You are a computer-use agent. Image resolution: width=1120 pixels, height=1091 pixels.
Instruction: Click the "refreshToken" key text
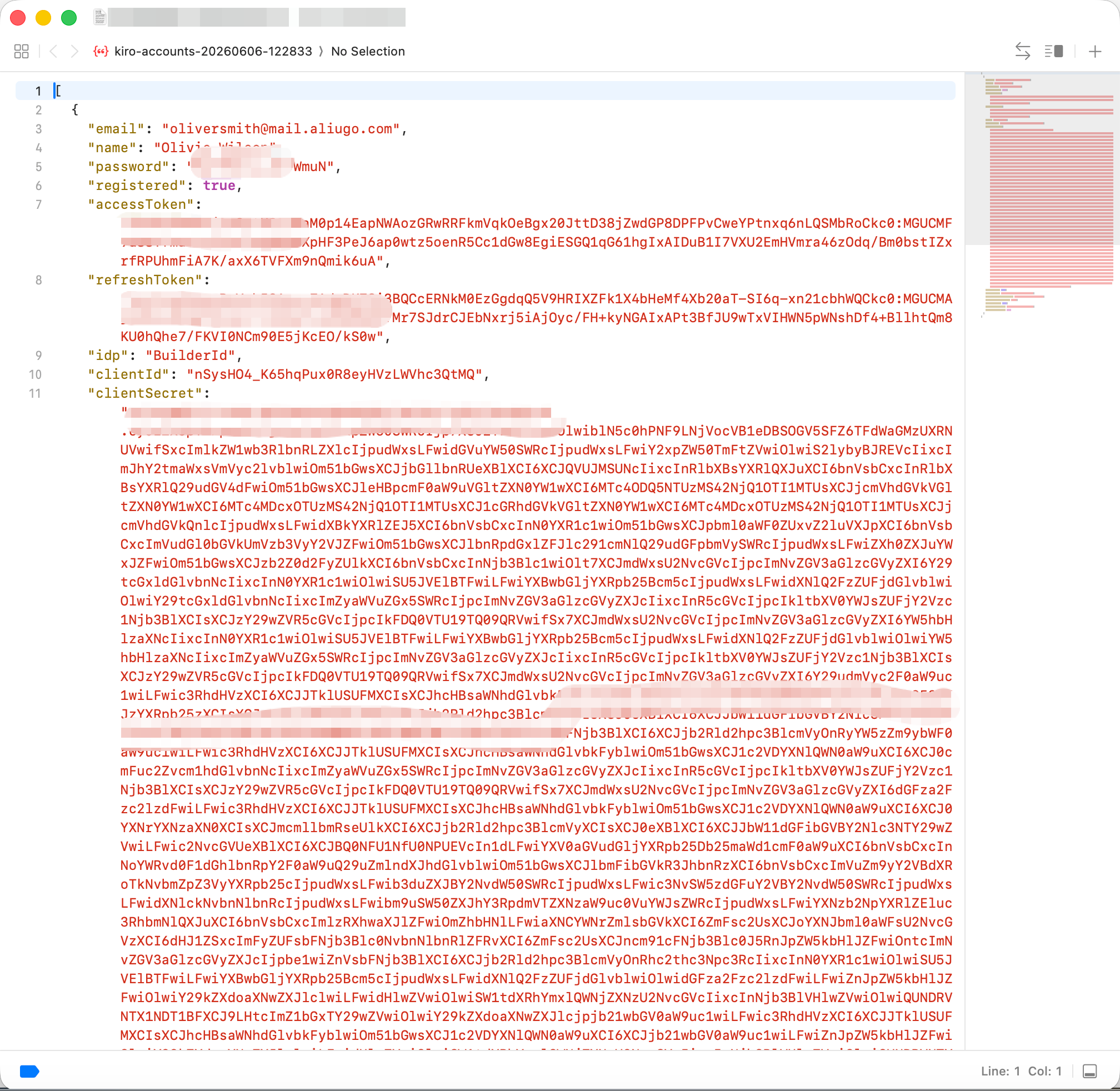pyautogui.click(x=145, y=279)
